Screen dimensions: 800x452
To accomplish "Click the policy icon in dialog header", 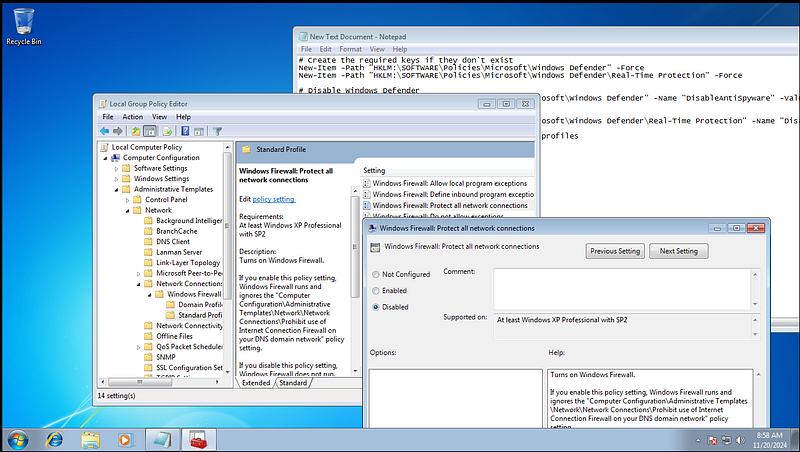I will (x=375, y=247).
